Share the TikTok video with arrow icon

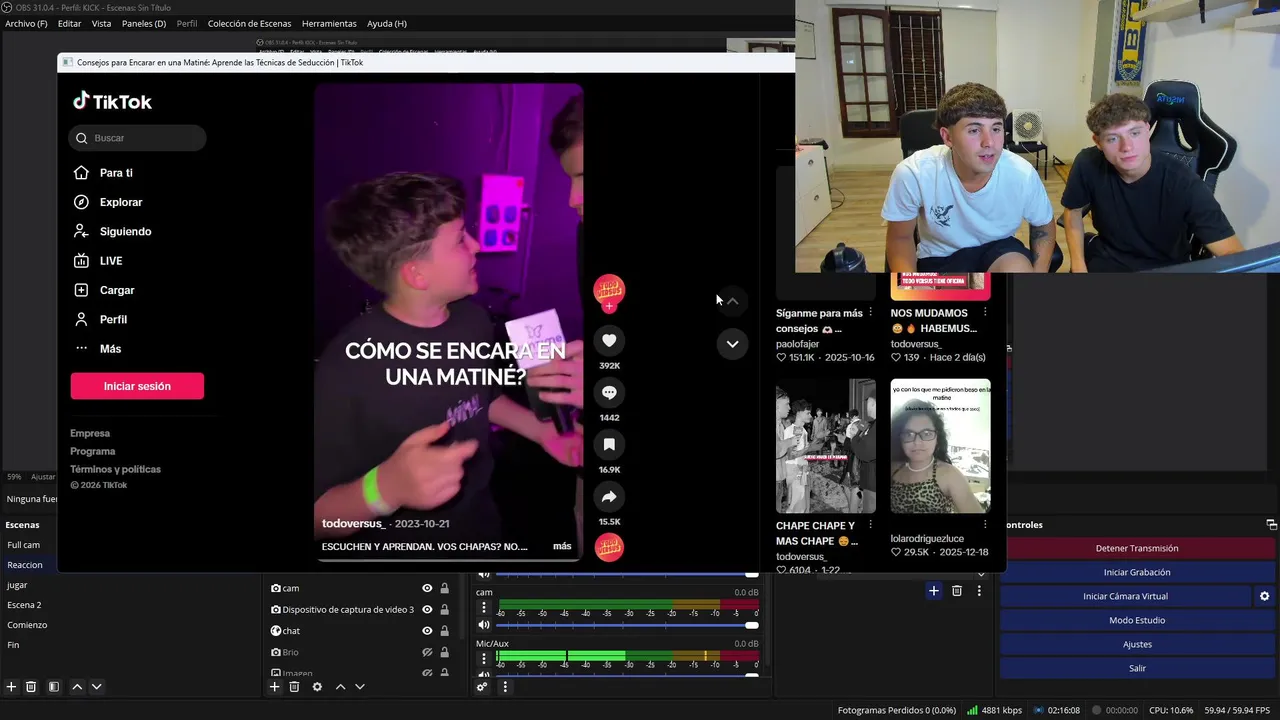(609, 497)
